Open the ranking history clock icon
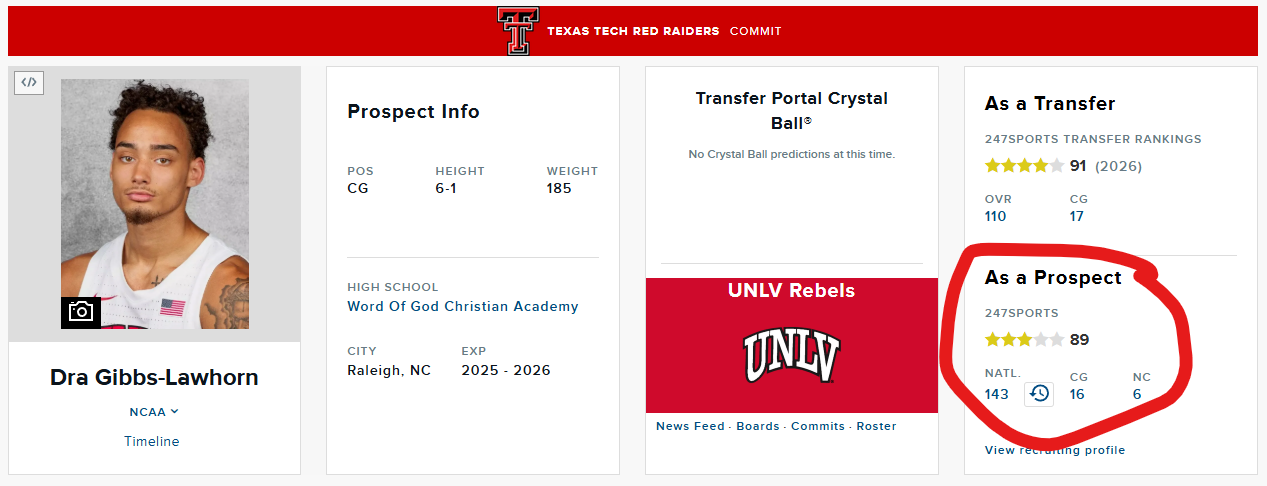Screen dimensions: 1267x486 (1039, 393)
